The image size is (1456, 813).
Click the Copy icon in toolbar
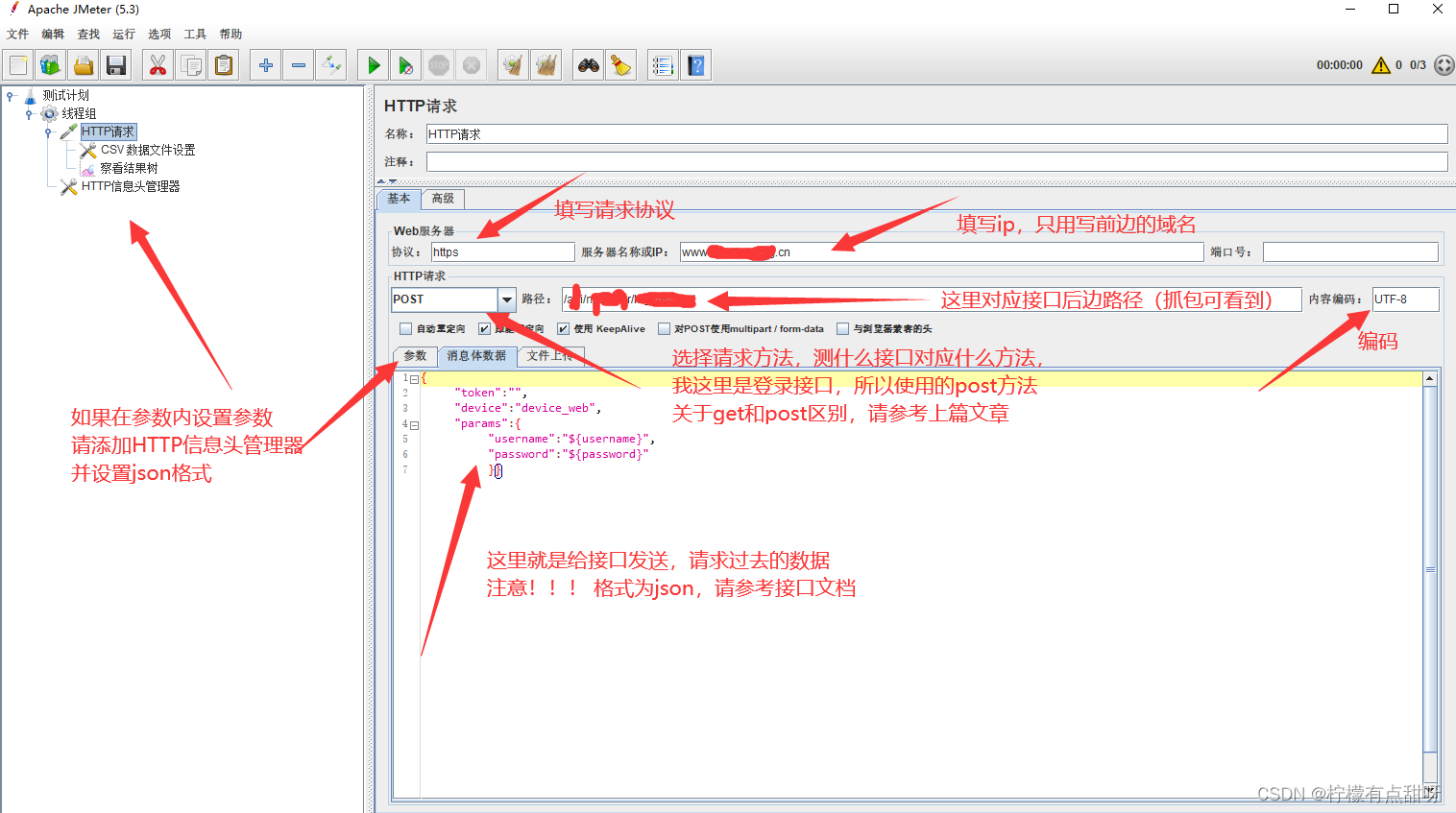(x=191, y=65)
